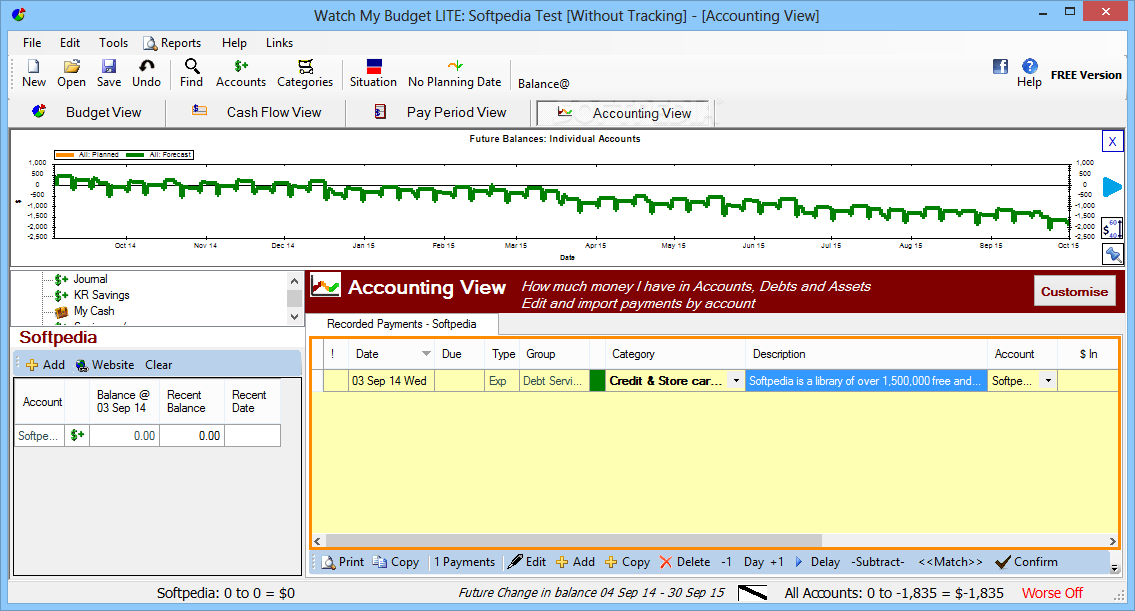Screen dimensions: 1135x611
Task: Open the Account dropdown in payment row
Action: [x=1048, y=381]
